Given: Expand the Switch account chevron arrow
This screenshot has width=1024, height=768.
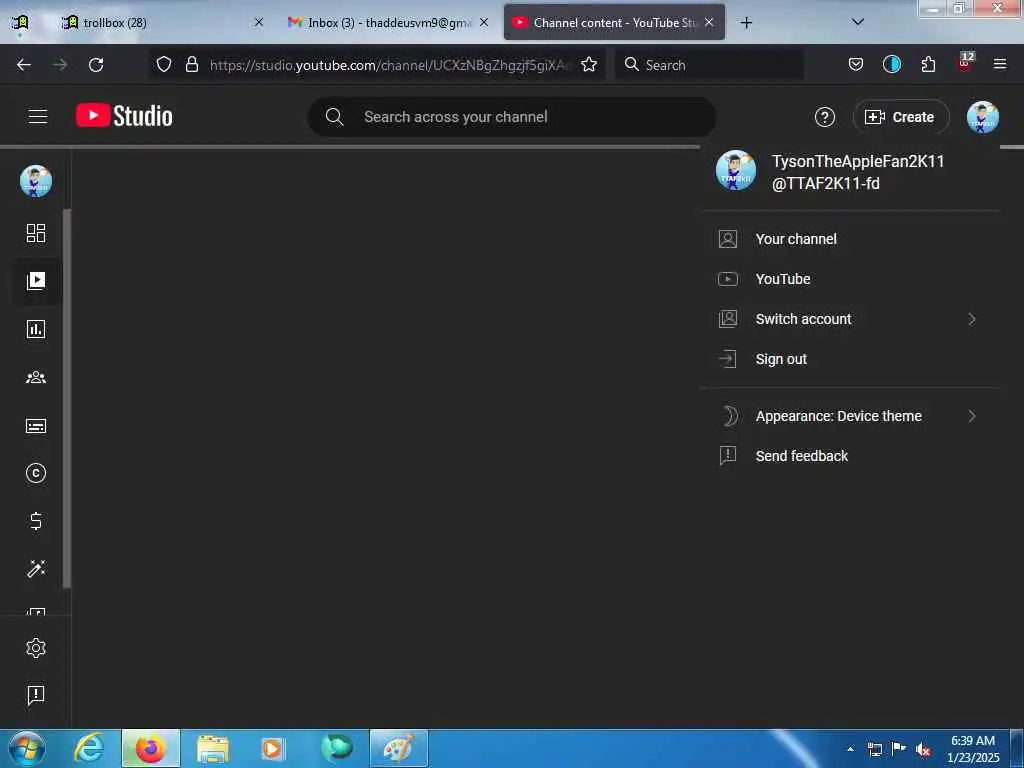Looking at the screenshot, I should (x=972, y=319).
